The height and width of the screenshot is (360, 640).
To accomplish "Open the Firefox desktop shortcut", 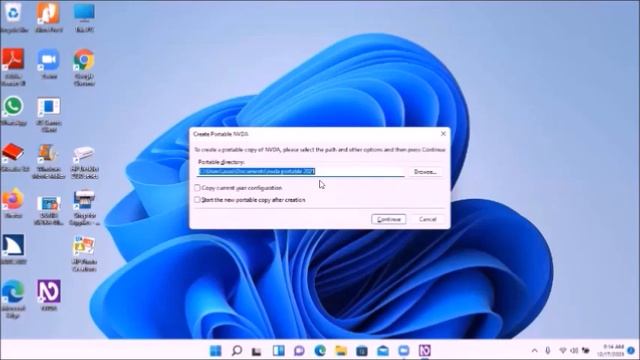I will pos(13,203).
